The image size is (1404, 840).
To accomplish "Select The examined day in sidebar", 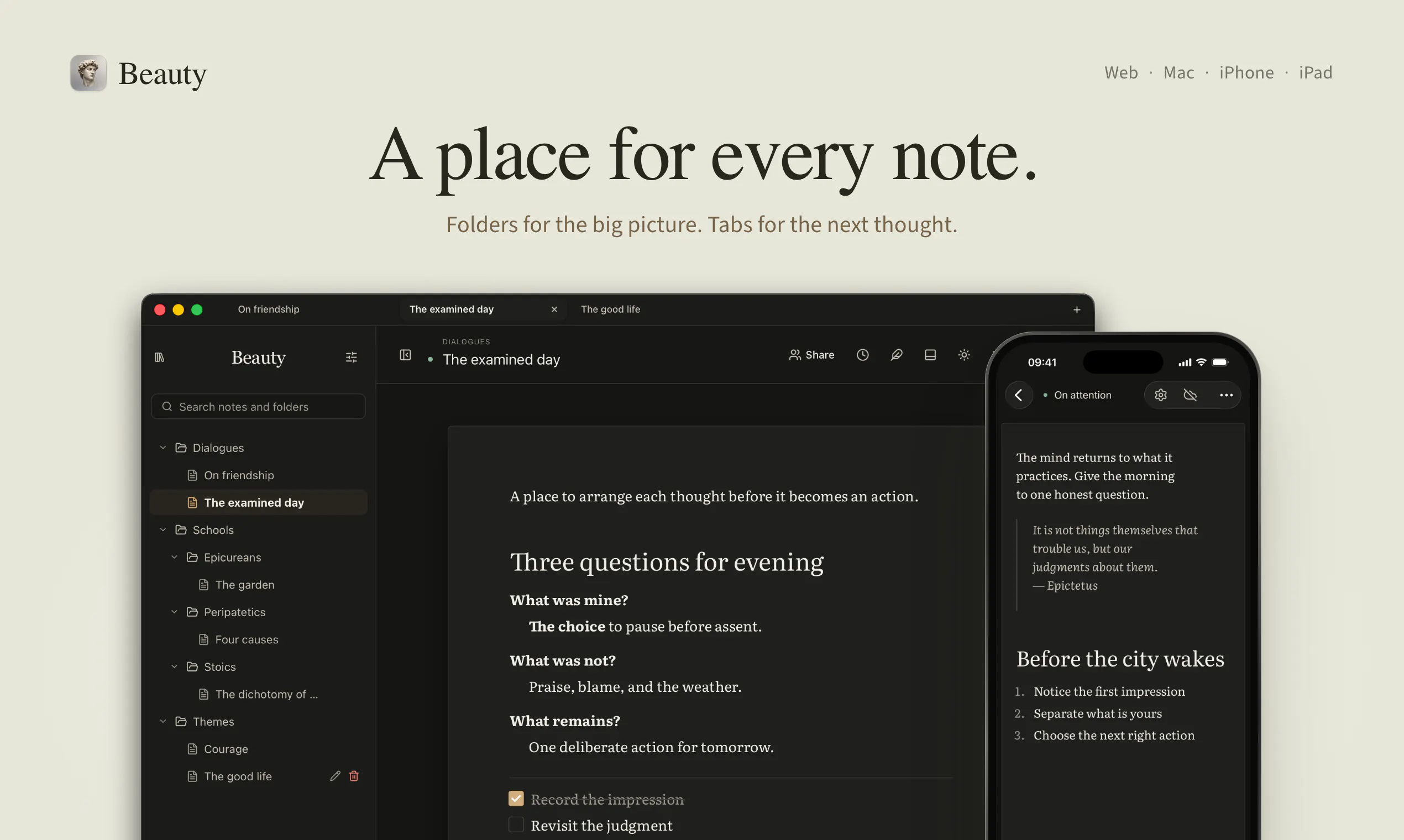I will pos(258,503).
